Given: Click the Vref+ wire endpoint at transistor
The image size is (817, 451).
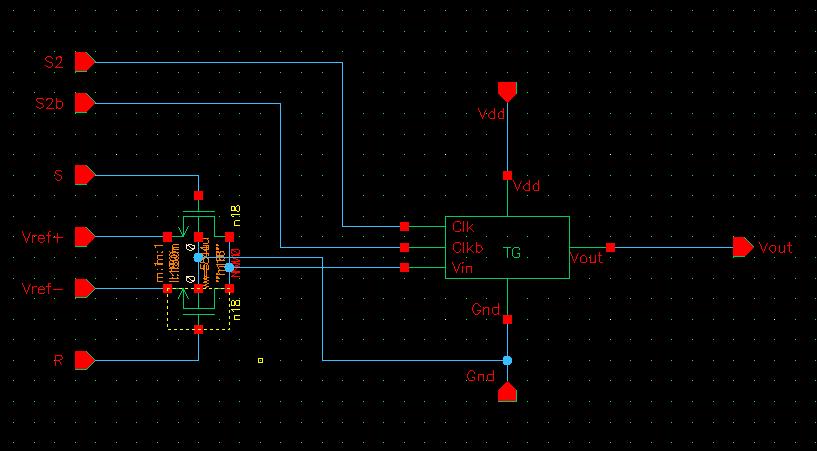Looking at the screenshot, I should 167,237.
